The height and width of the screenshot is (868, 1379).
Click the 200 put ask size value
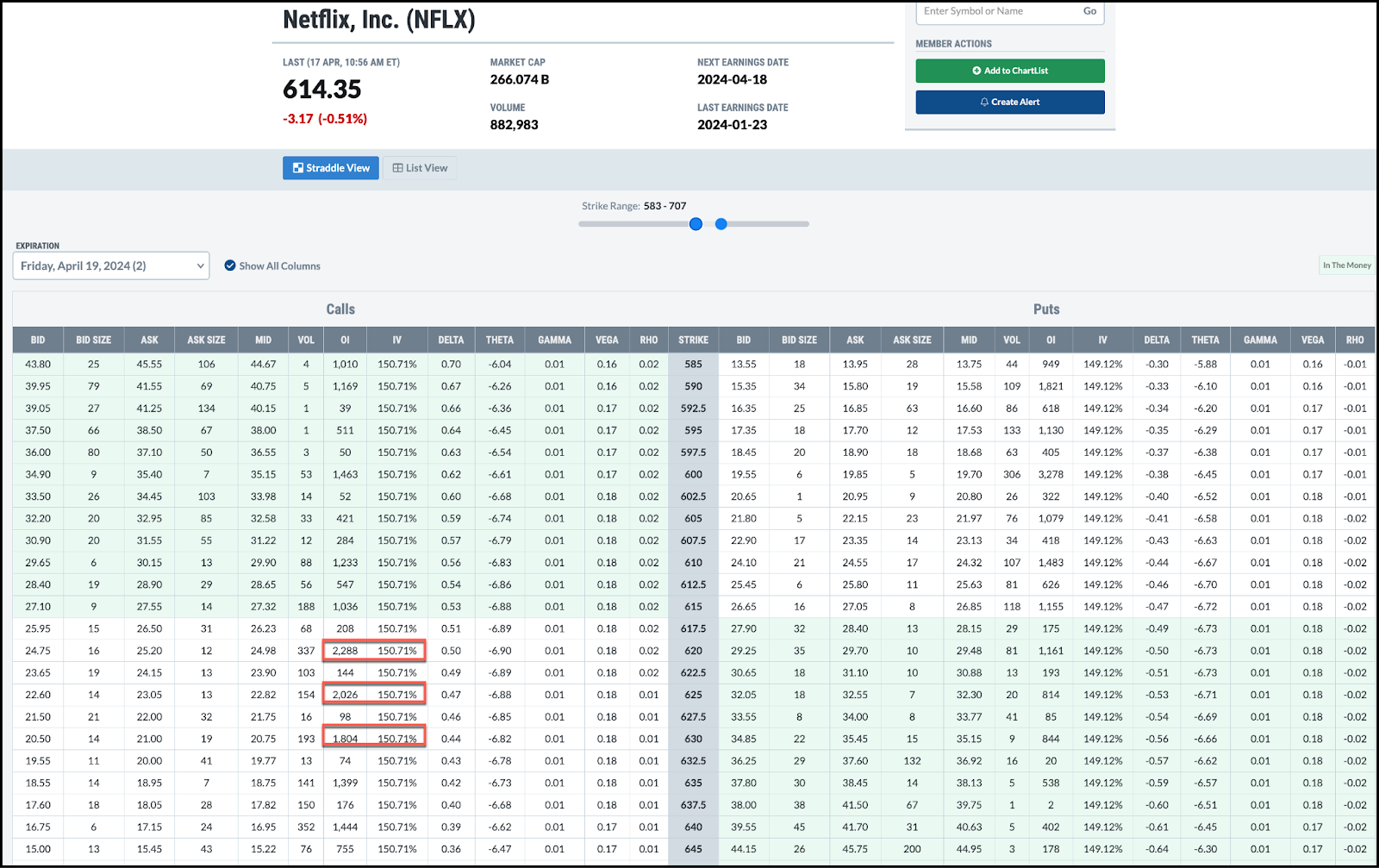[912, 849]
